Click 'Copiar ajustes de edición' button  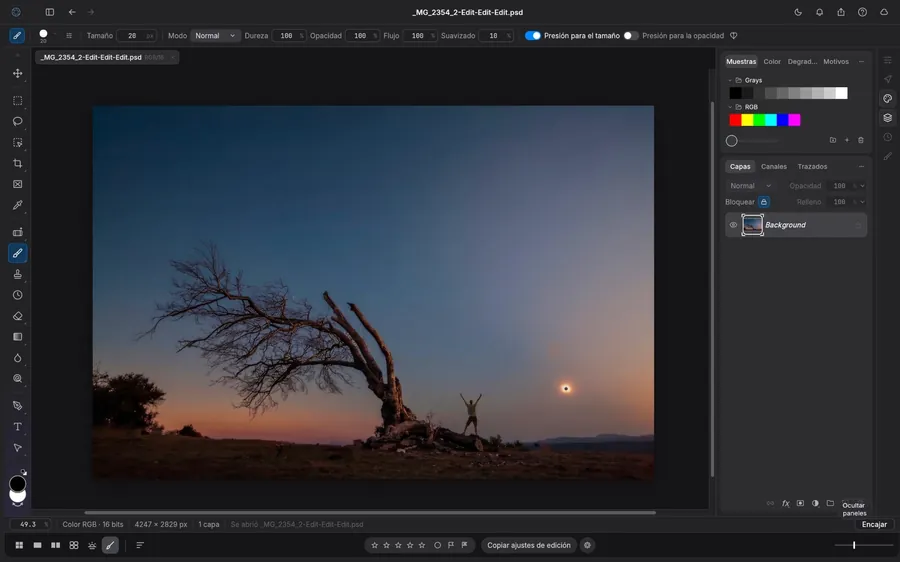529,545
